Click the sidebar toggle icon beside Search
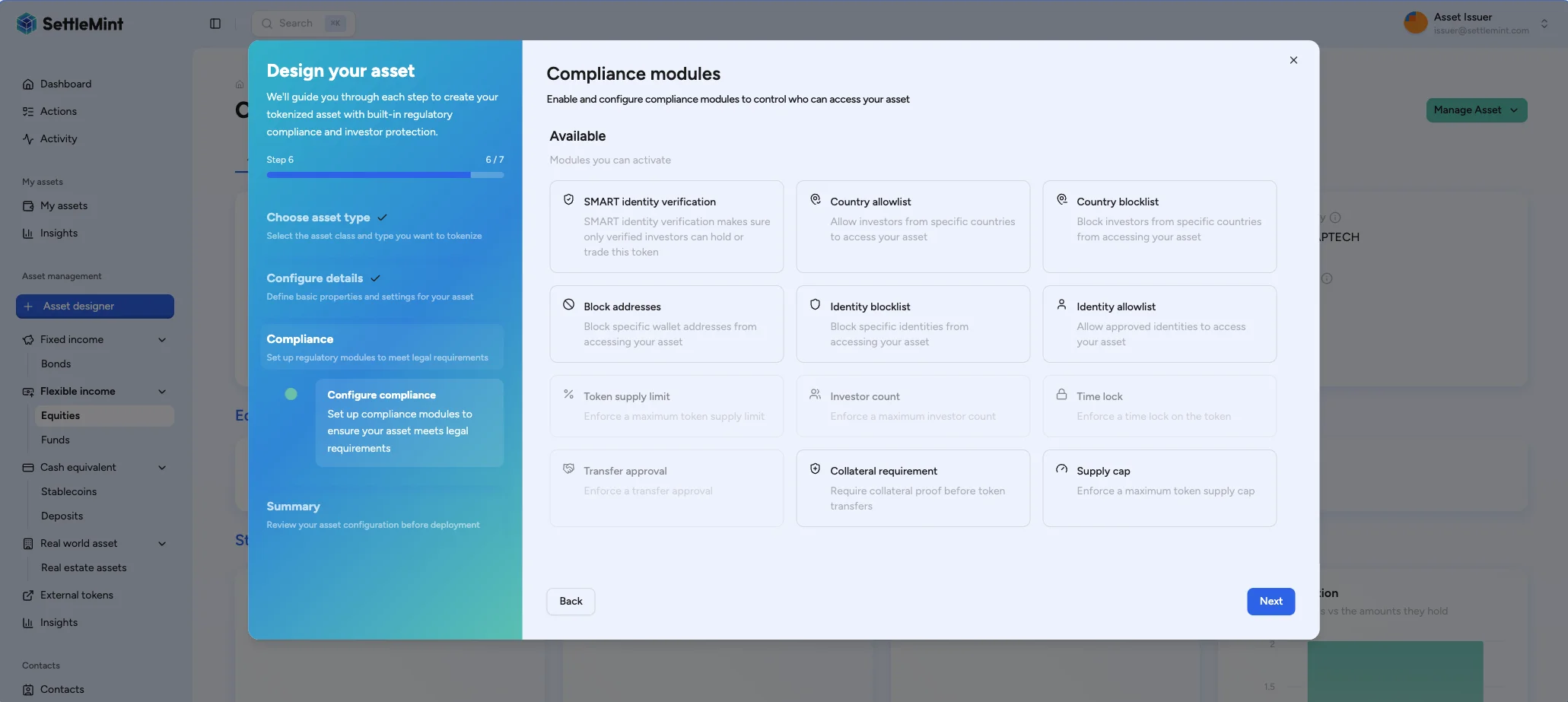The width and height of the screenshot is (1568, 702). coord(215,24)
